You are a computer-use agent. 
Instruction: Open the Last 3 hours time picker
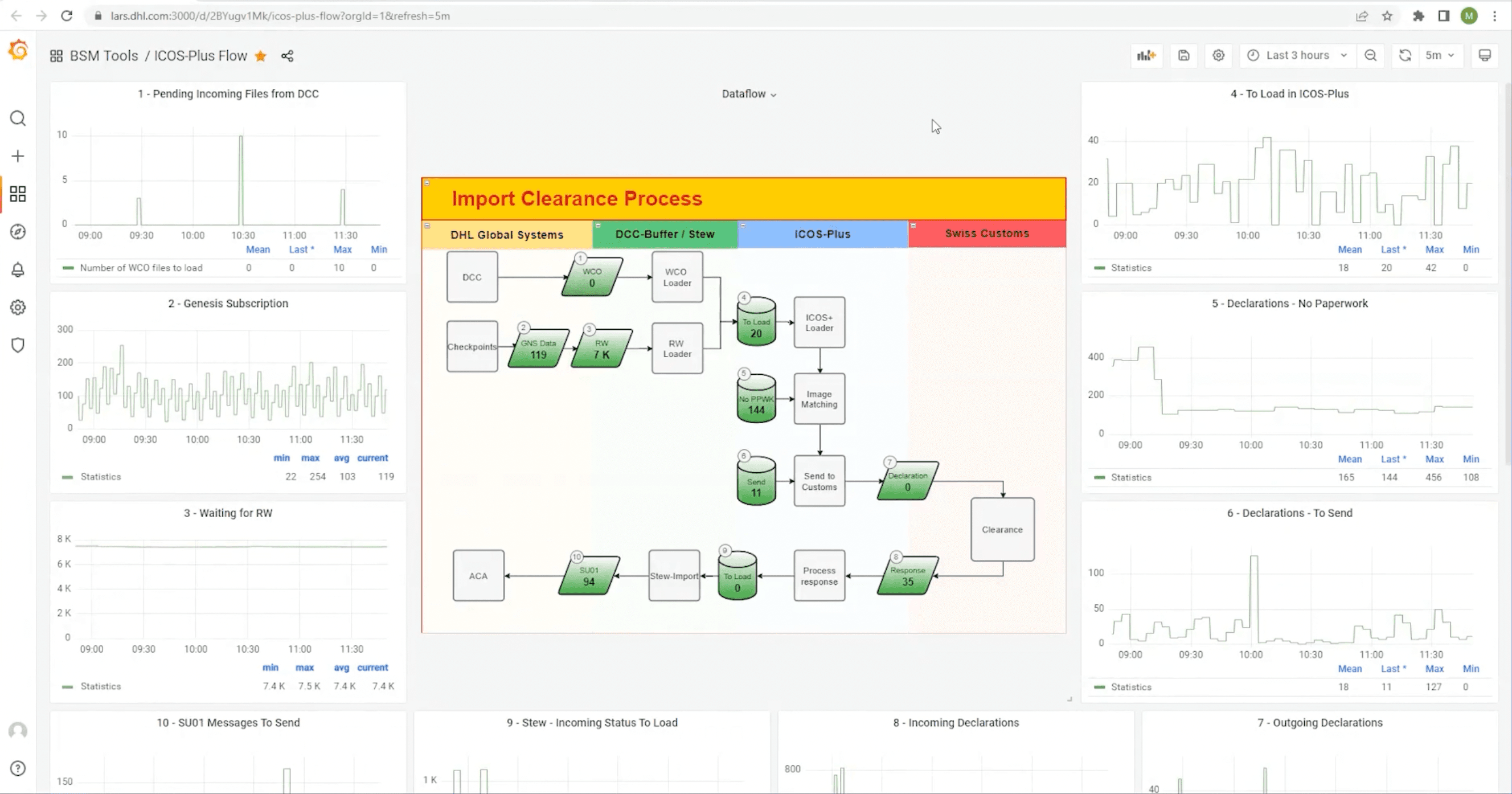point(1298,55)
